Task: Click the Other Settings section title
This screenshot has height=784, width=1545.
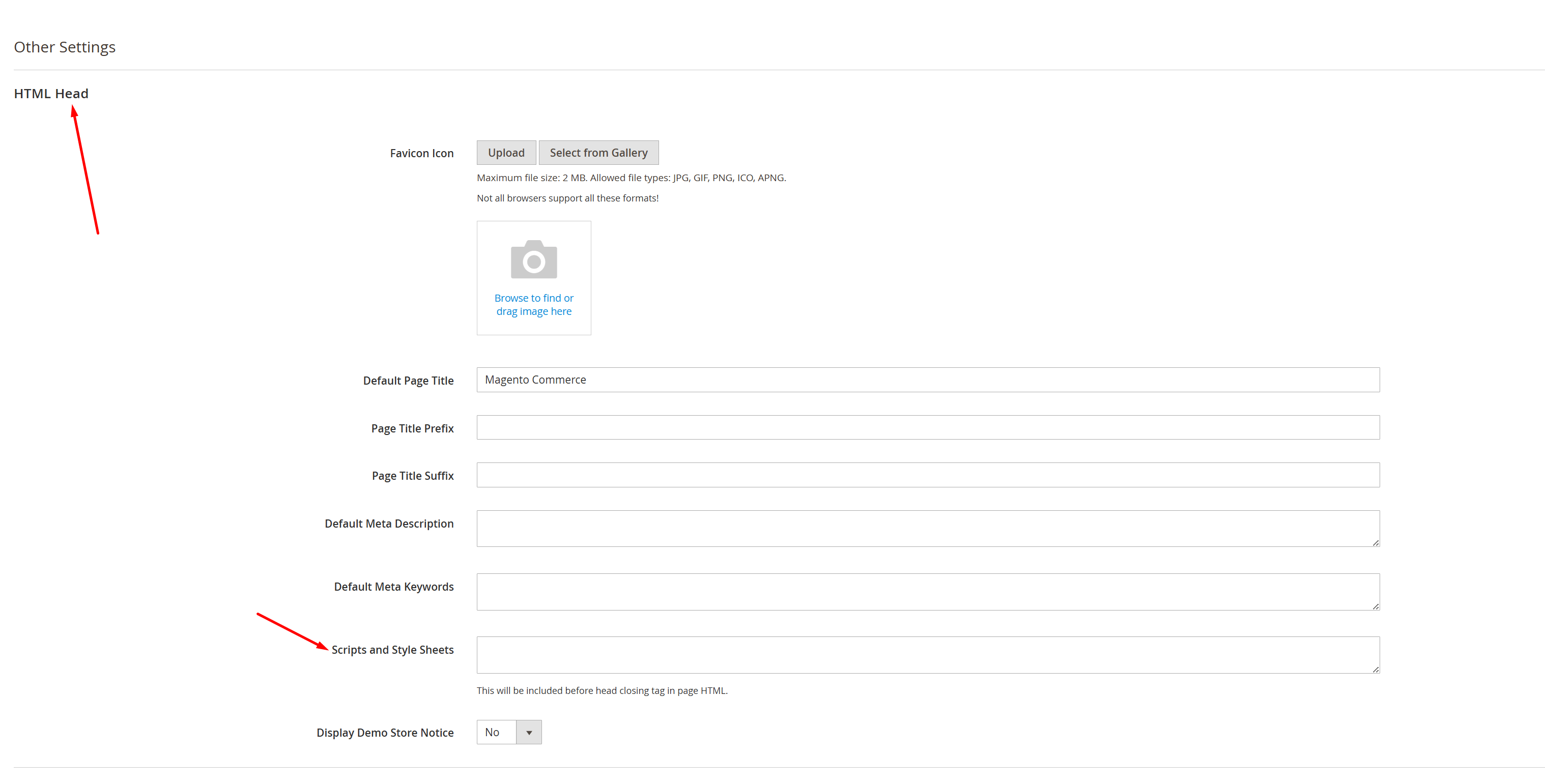Action: 65,47
